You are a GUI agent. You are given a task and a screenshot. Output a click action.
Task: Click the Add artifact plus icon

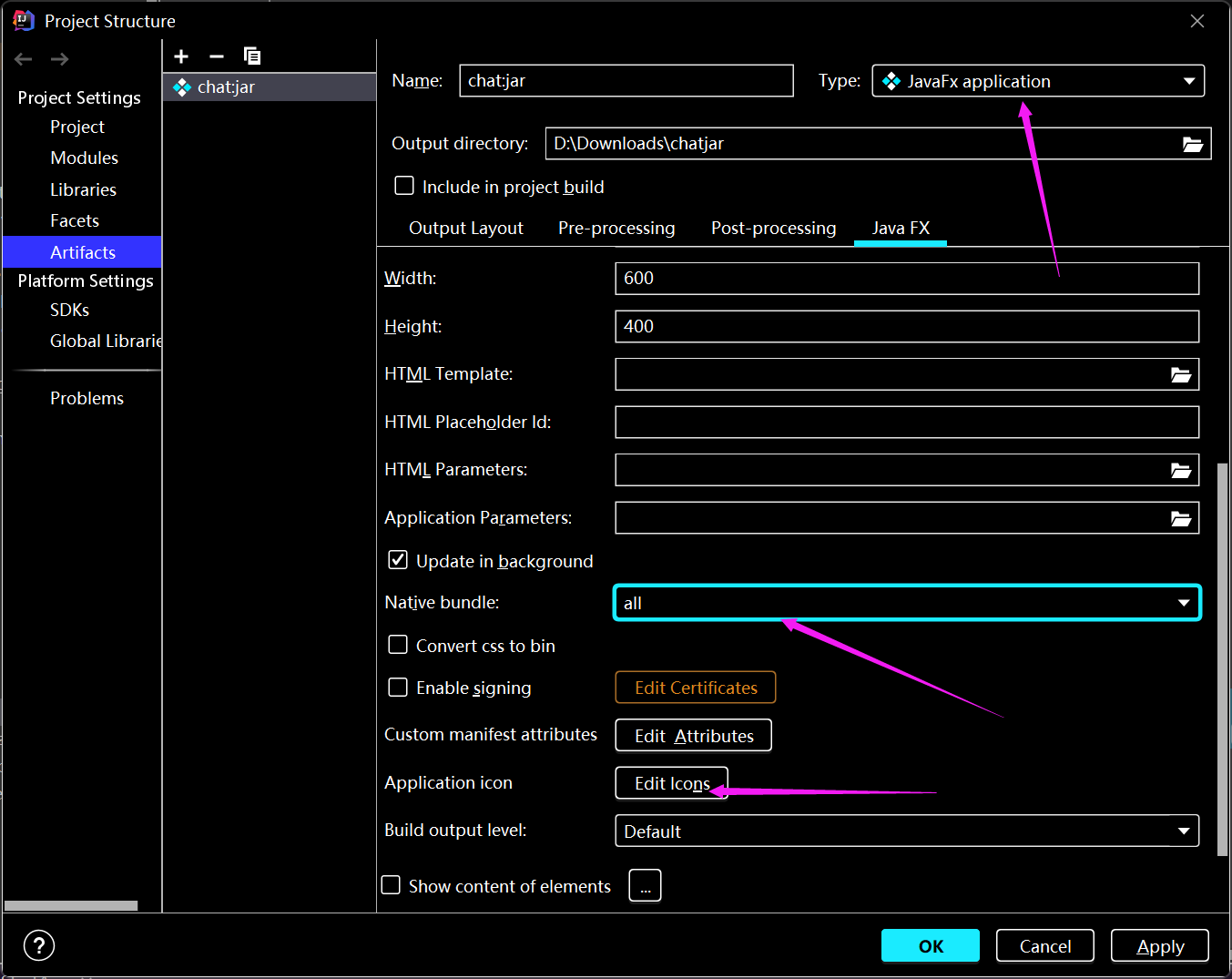(181, 56)
